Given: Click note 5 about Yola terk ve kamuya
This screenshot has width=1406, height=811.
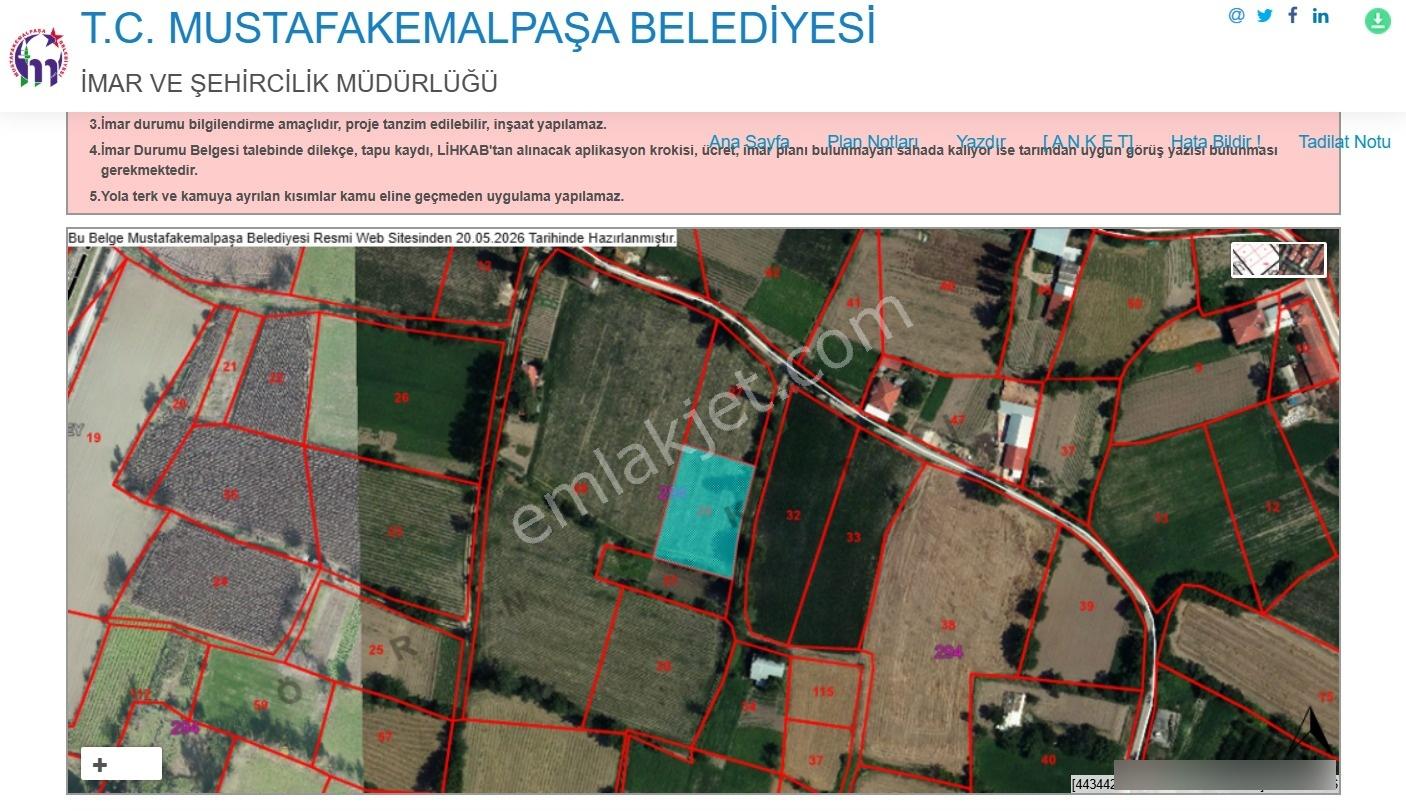Looking at the screenshot, I should pos(357,196).
